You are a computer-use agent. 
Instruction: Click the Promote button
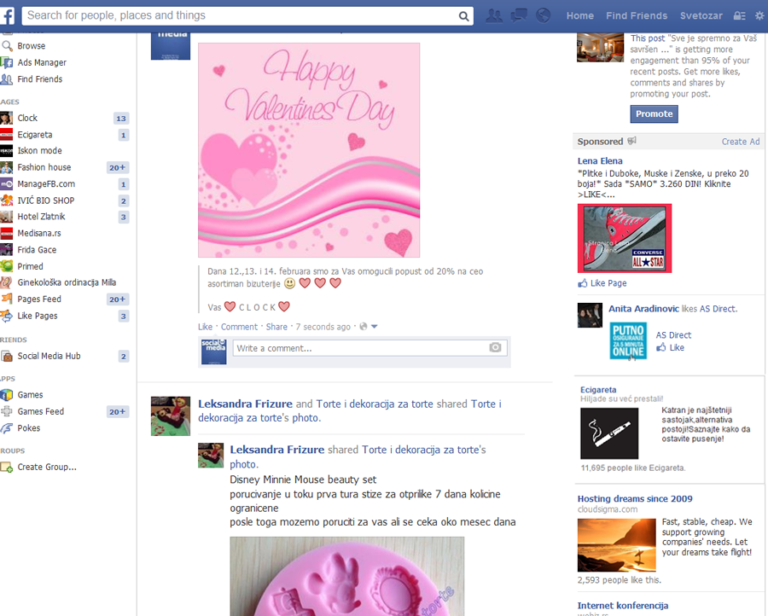[654, 114]
